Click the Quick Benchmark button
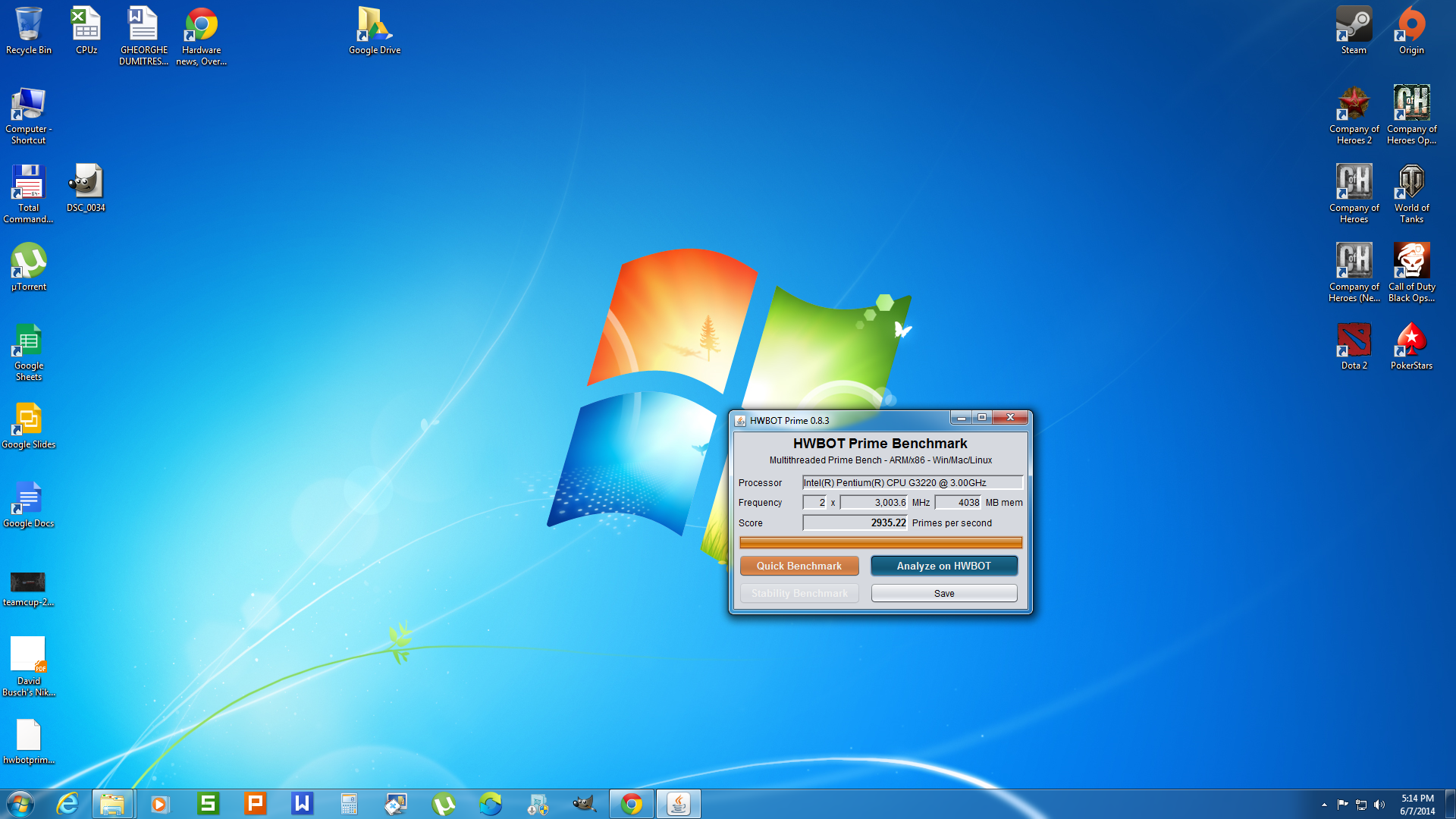The width and height of the screenshot is (1456, 819). (x=799, y=566)
